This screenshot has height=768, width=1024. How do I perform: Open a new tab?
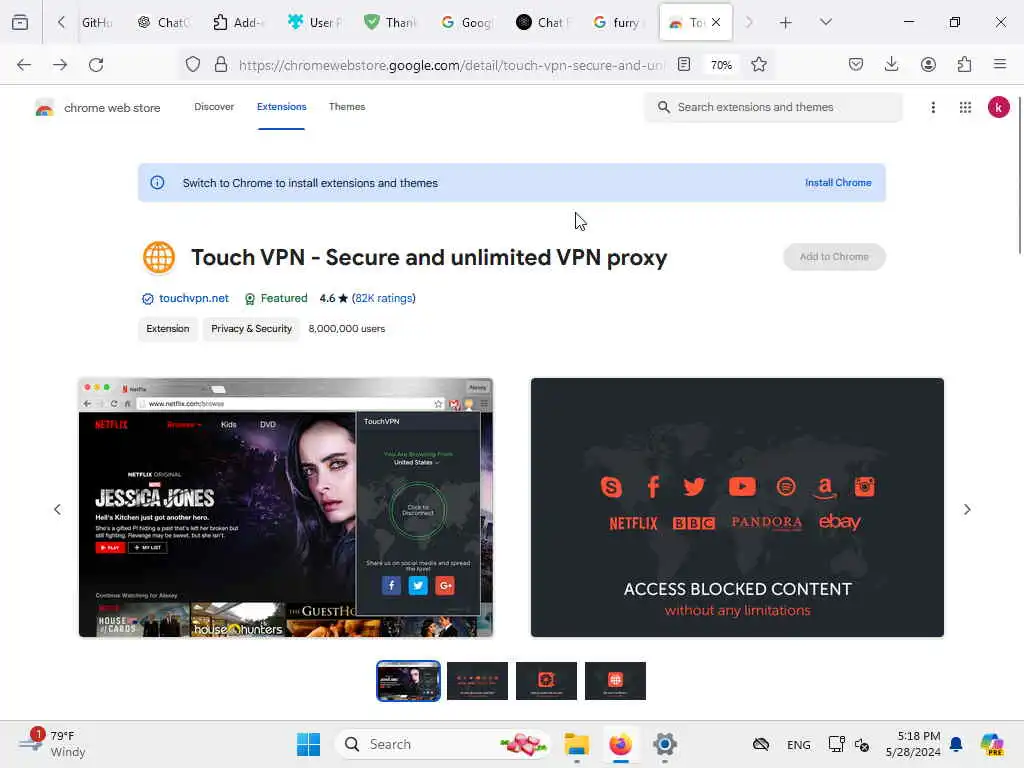point(786,23)
